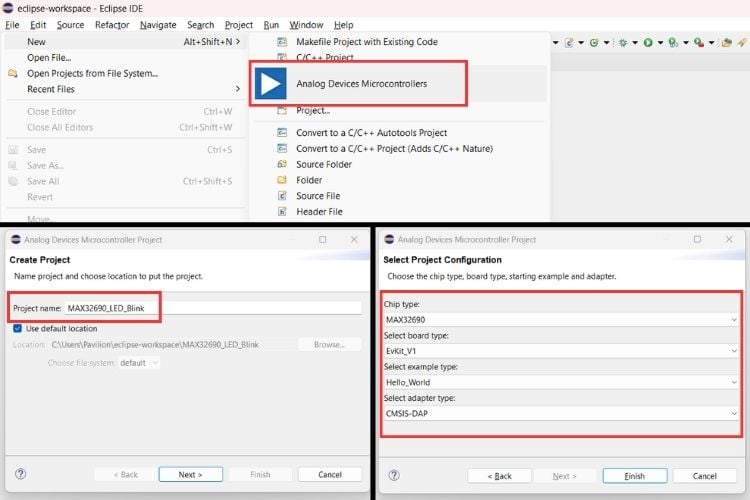Image resolution: width=750 pixels, height=500 pixels.
Task: Open the example type dropdown showing Hello_World
Action: click(x=562, y=382)
